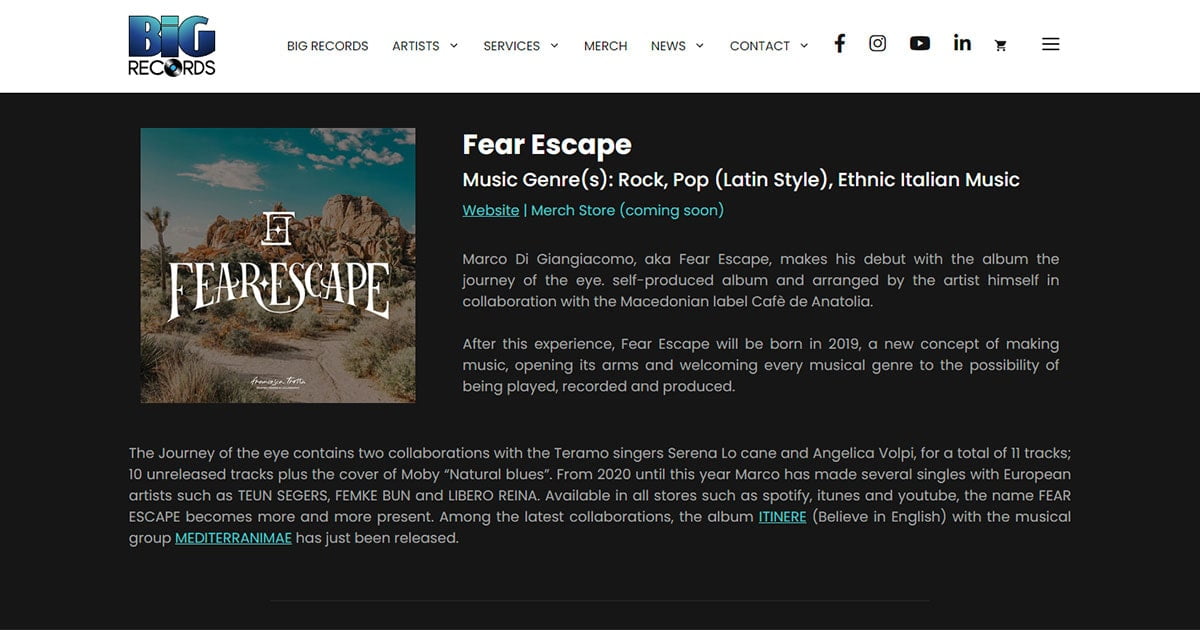
Task: Follow the ITINERE album link
Action: (x=780, y=516)
